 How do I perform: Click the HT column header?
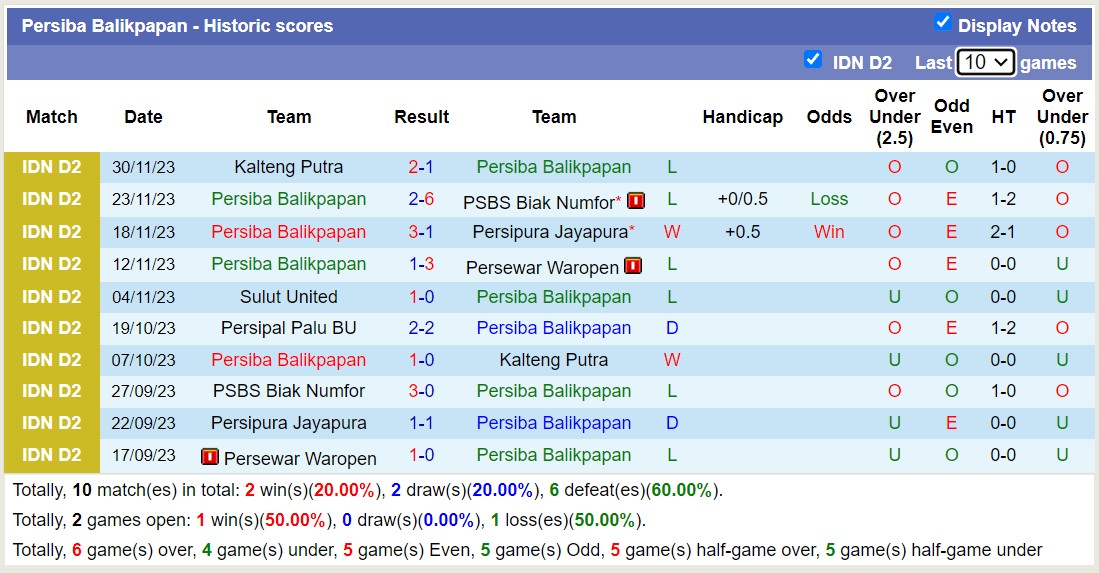[x=1004, y=117]
